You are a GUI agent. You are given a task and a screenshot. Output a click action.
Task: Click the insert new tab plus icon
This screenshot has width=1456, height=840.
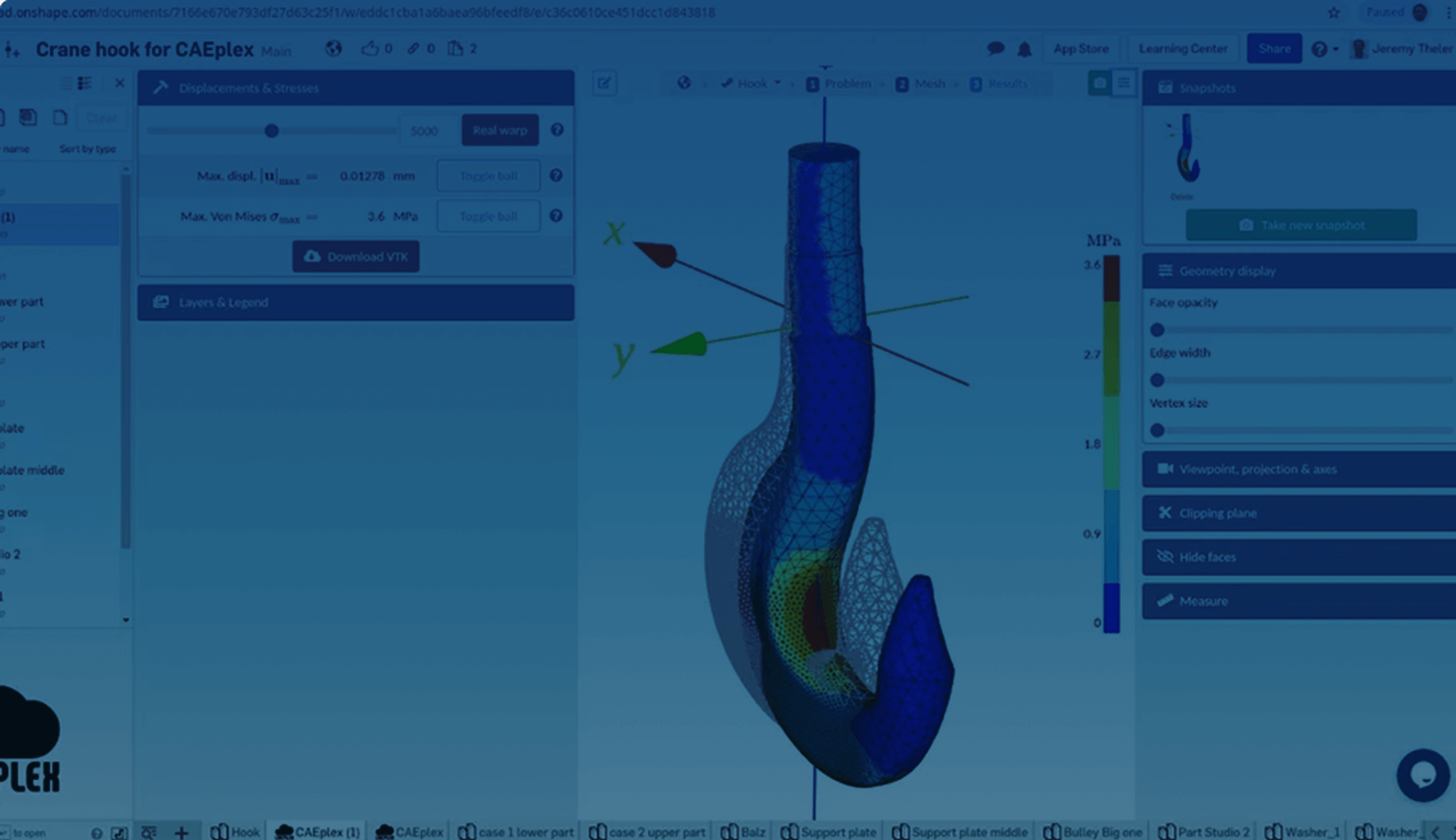pyautogui.click(x=181, y=832)
